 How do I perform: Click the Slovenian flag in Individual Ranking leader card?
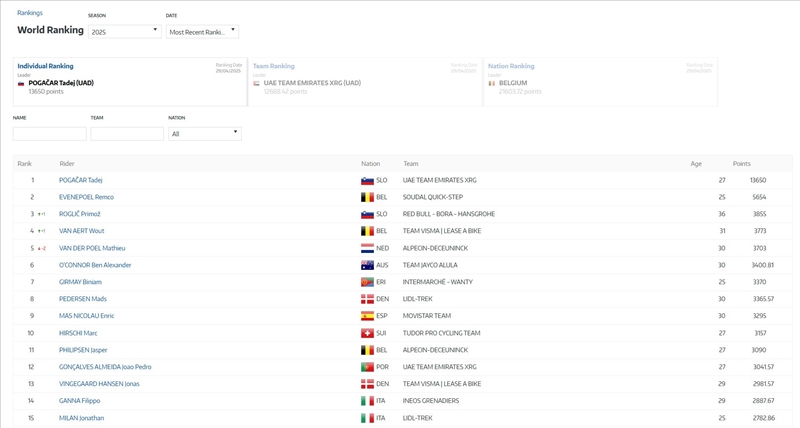[21, 83]
